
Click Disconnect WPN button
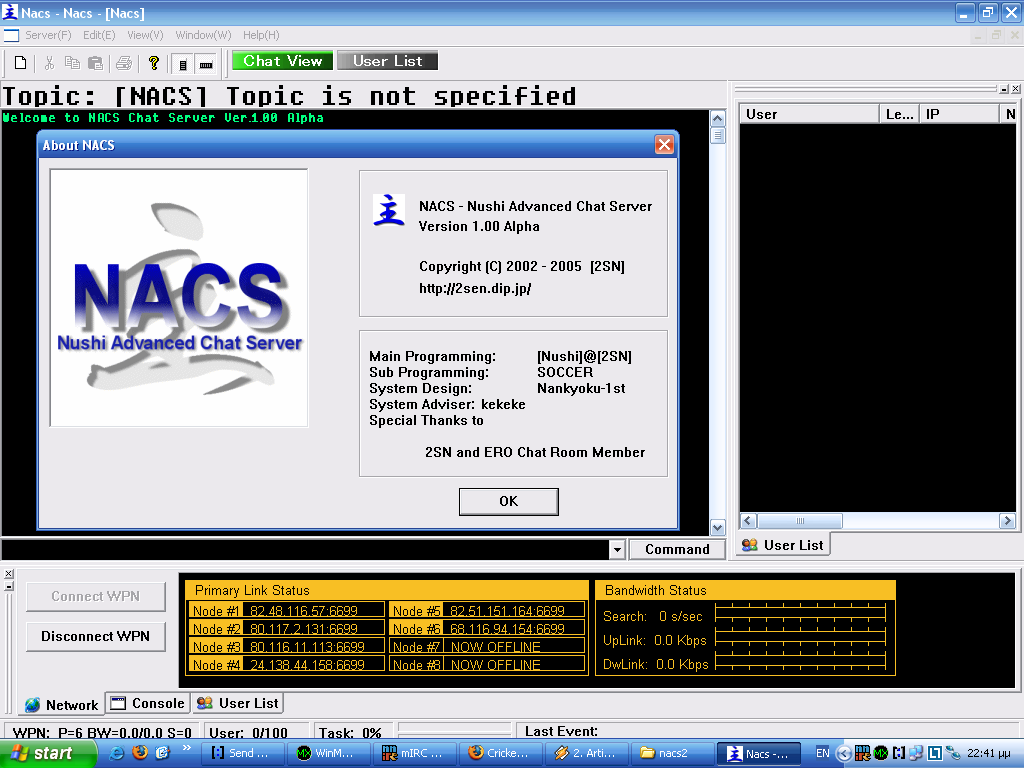tap(95, 636)
